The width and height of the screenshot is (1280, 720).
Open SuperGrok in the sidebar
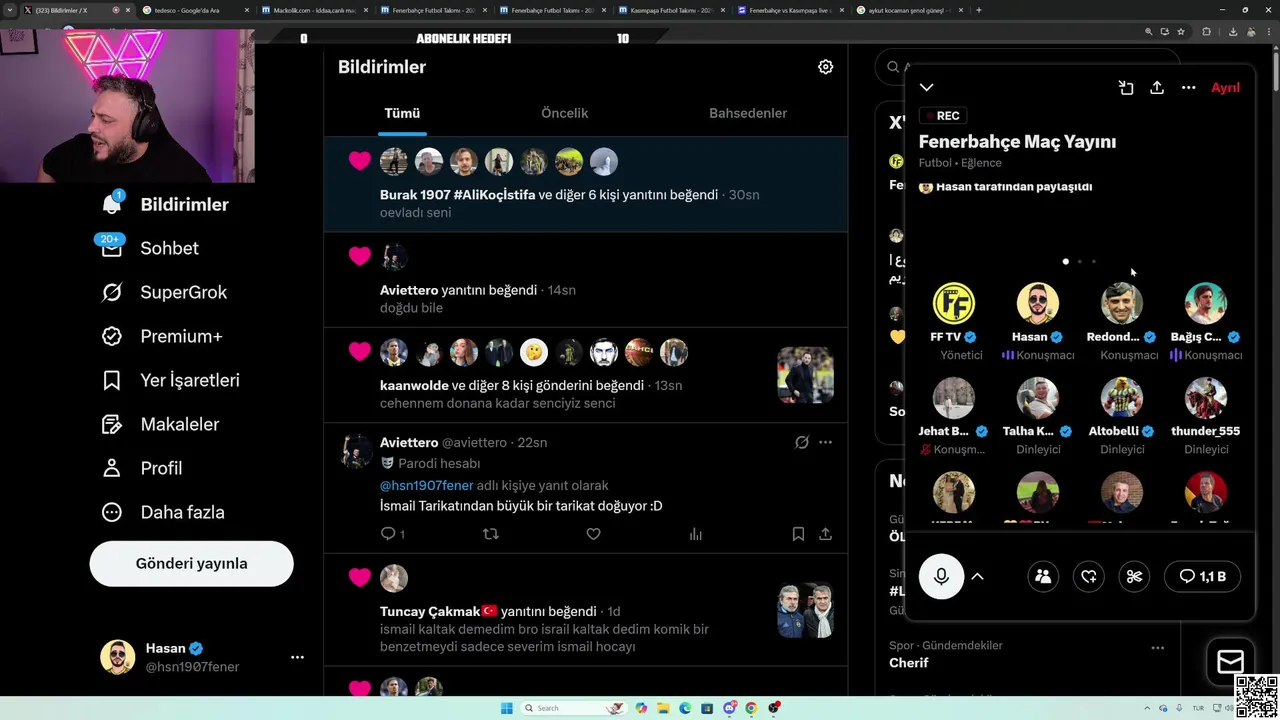(164, 292)
